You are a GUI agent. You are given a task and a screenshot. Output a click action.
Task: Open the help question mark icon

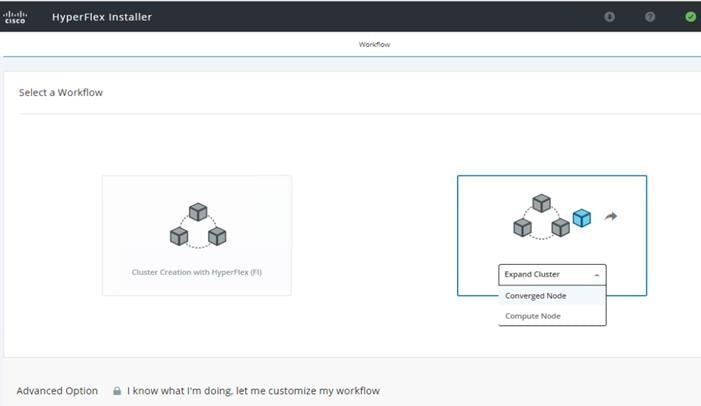tap(650, 17)
